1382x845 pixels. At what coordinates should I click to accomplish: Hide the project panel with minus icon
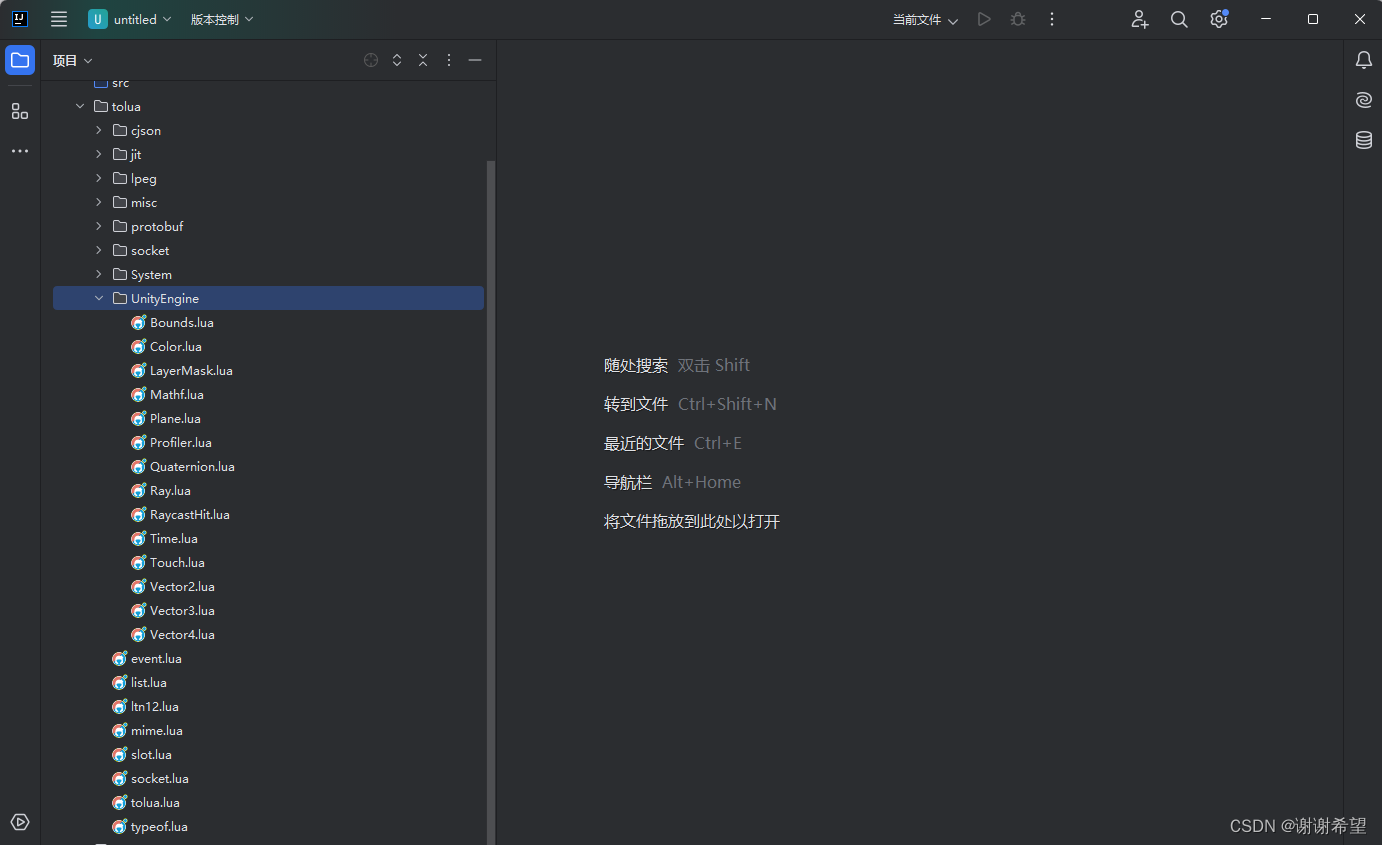click(475, 60)
